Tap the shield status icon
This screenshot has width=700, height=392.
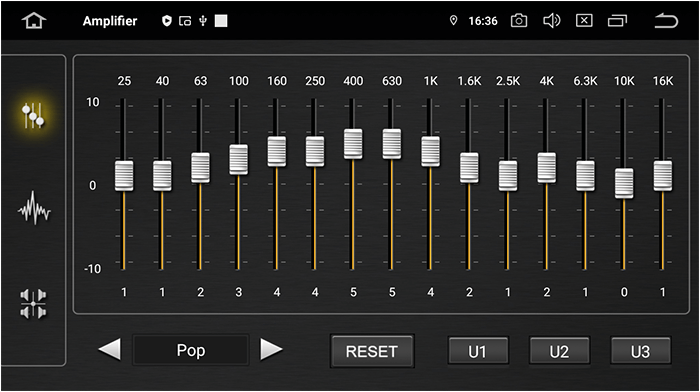click(x=167, y=21)
